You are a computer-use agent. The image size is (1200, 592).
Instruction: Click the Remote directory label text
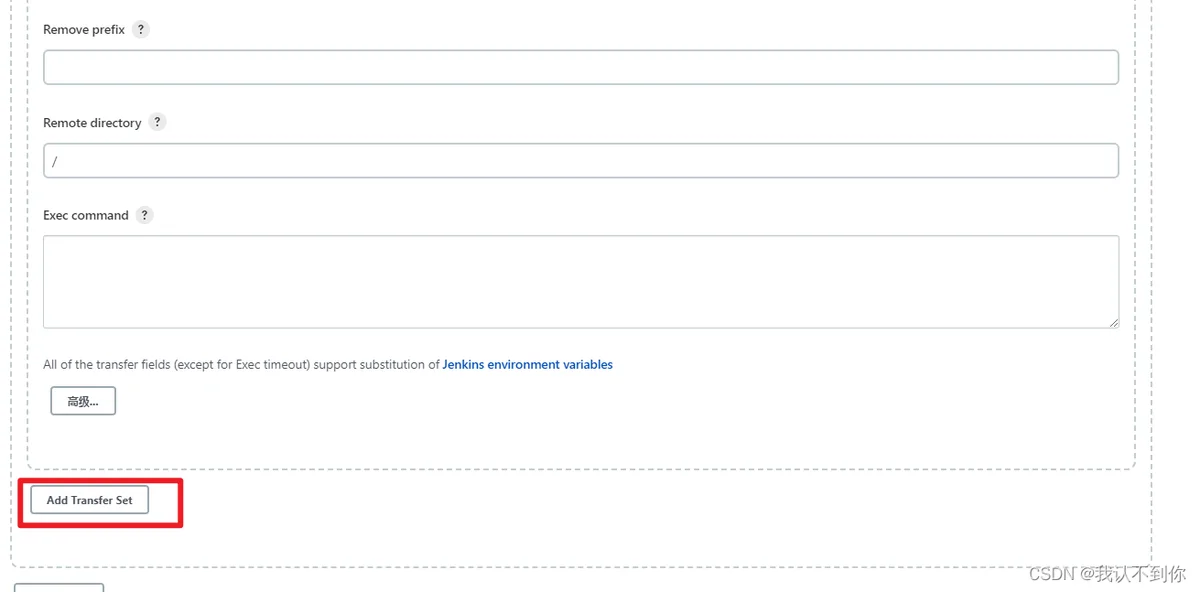pyautogui.click(x=92, y=123)
